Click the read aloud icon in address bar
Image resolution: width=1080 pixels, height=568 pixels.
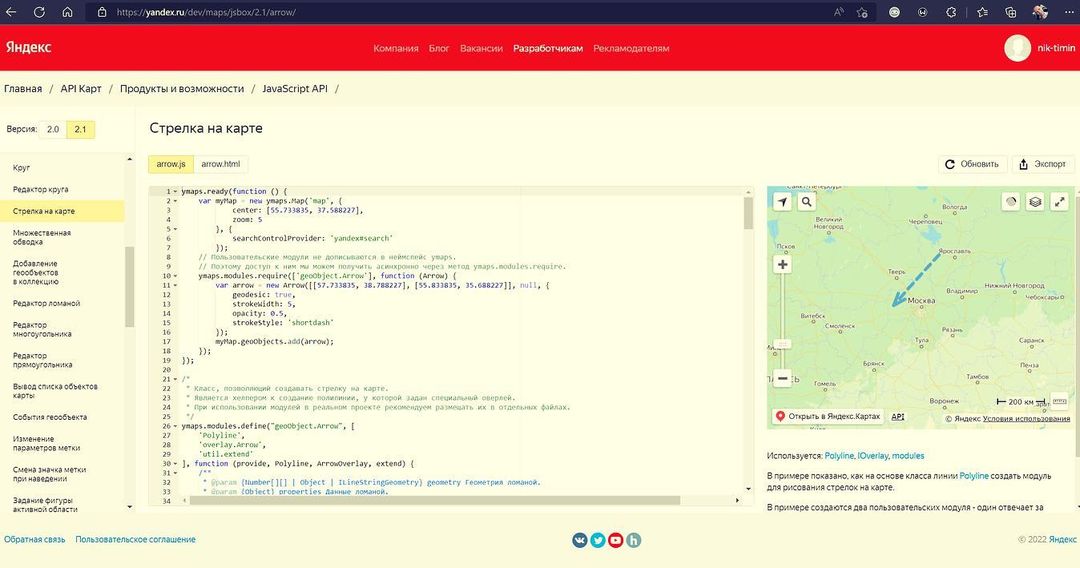coord(838,12)
